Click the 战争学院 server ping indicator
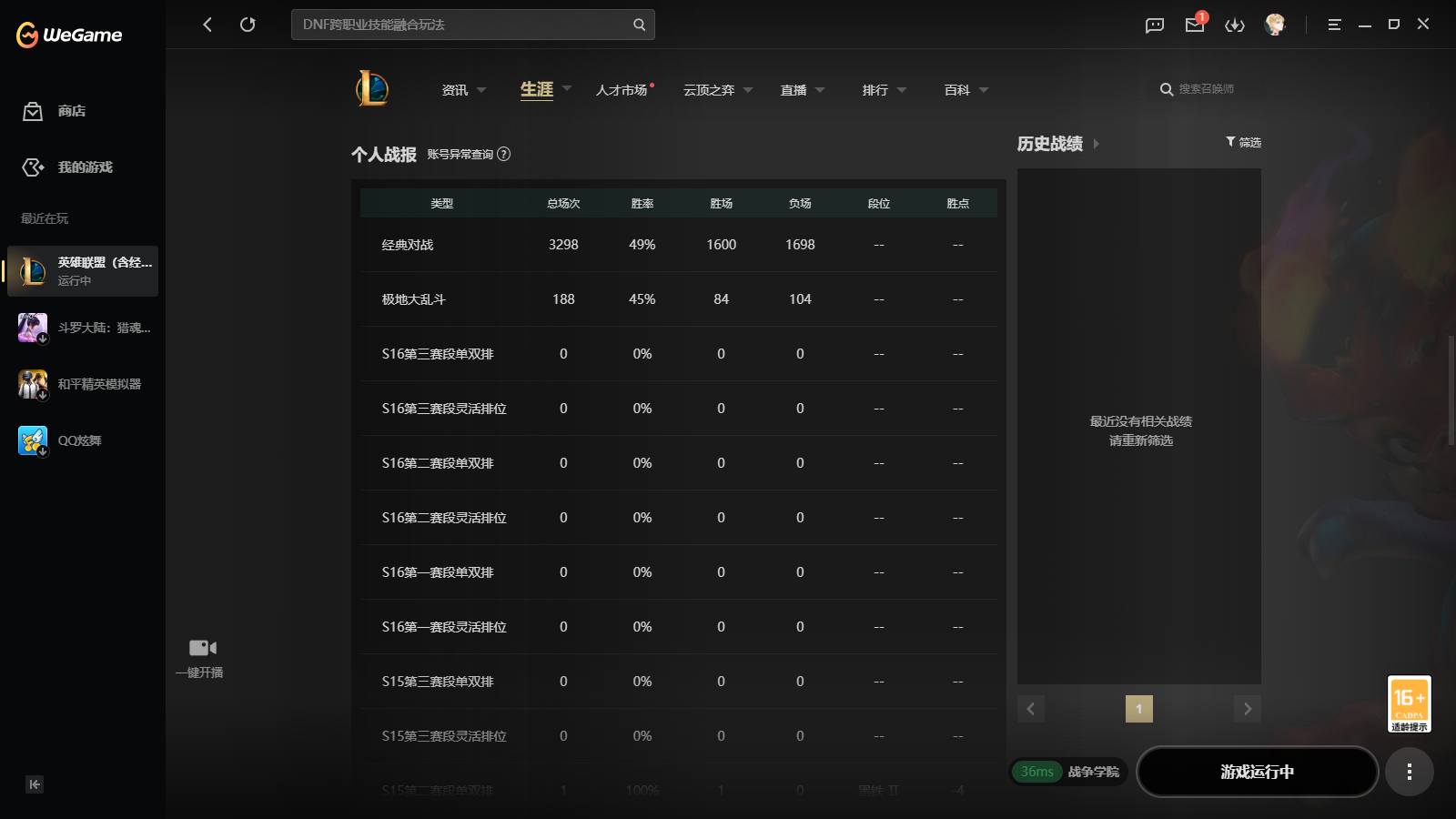Viewport: 1456px width, 819px height. [x=1068, y=772]
